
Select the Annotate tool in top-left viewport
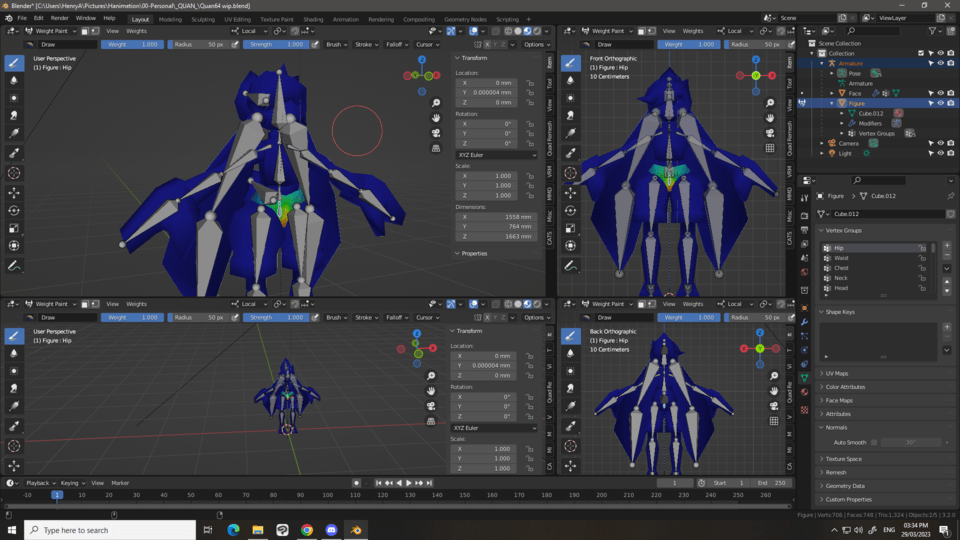pos(14,266)
